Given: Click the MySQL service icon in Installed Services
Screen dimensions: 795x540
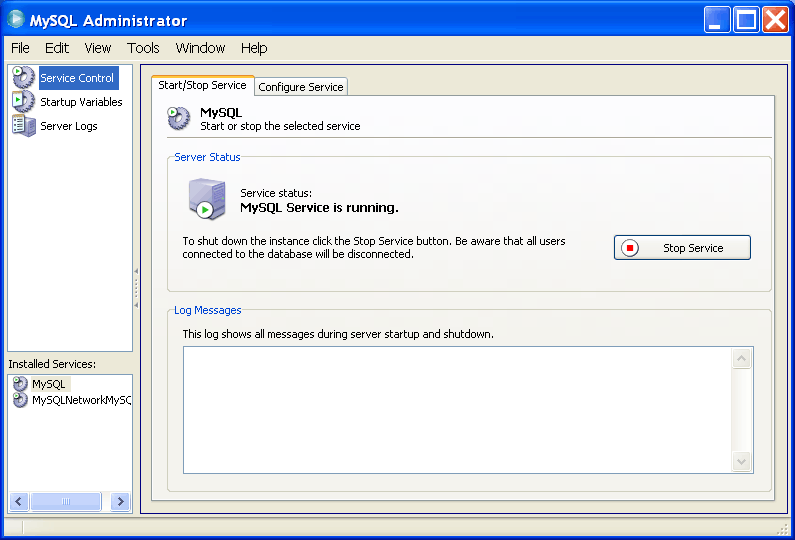Looking at the screenshot, I should pyautogui.click(x=20, y=383).
